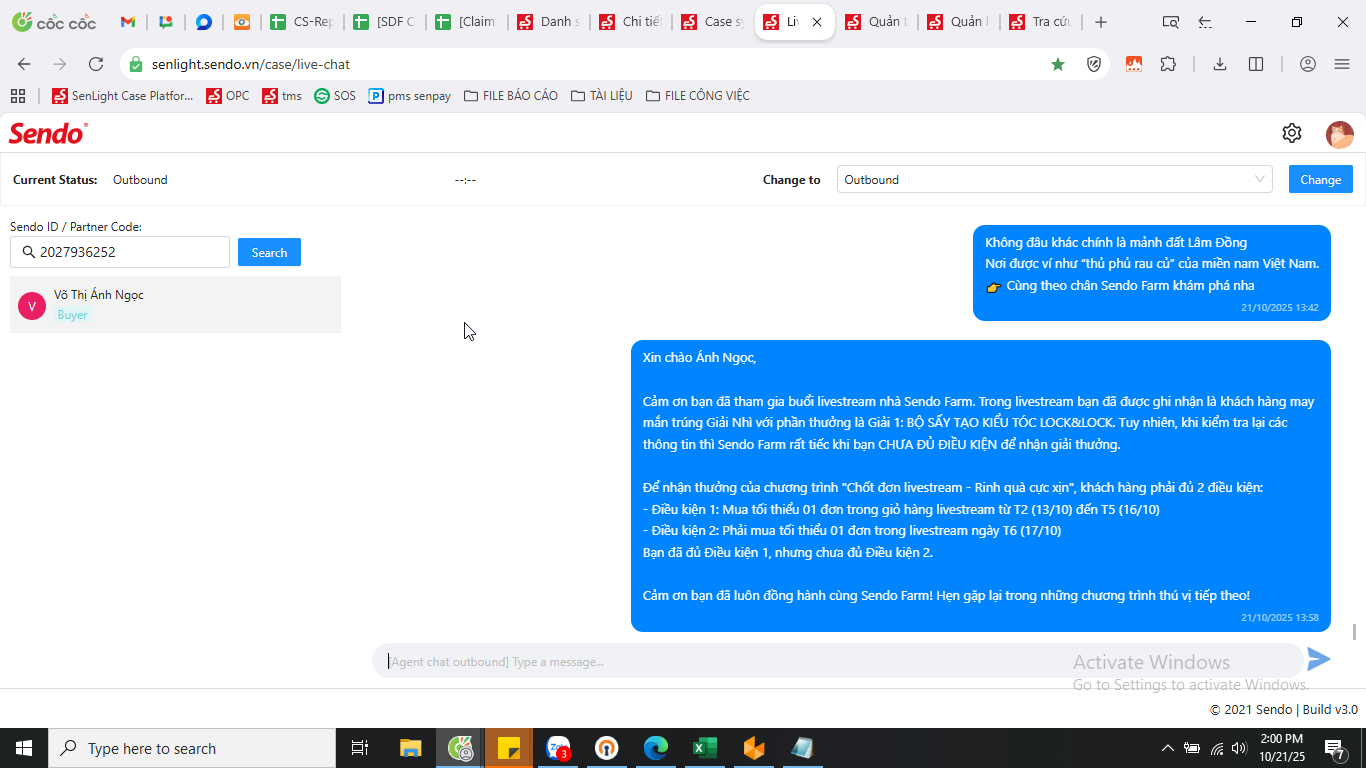The height and width of the screenshot is (768, 1366).
Task: Open File Explorer from the taskbar
Action: [x=411, y=748]
